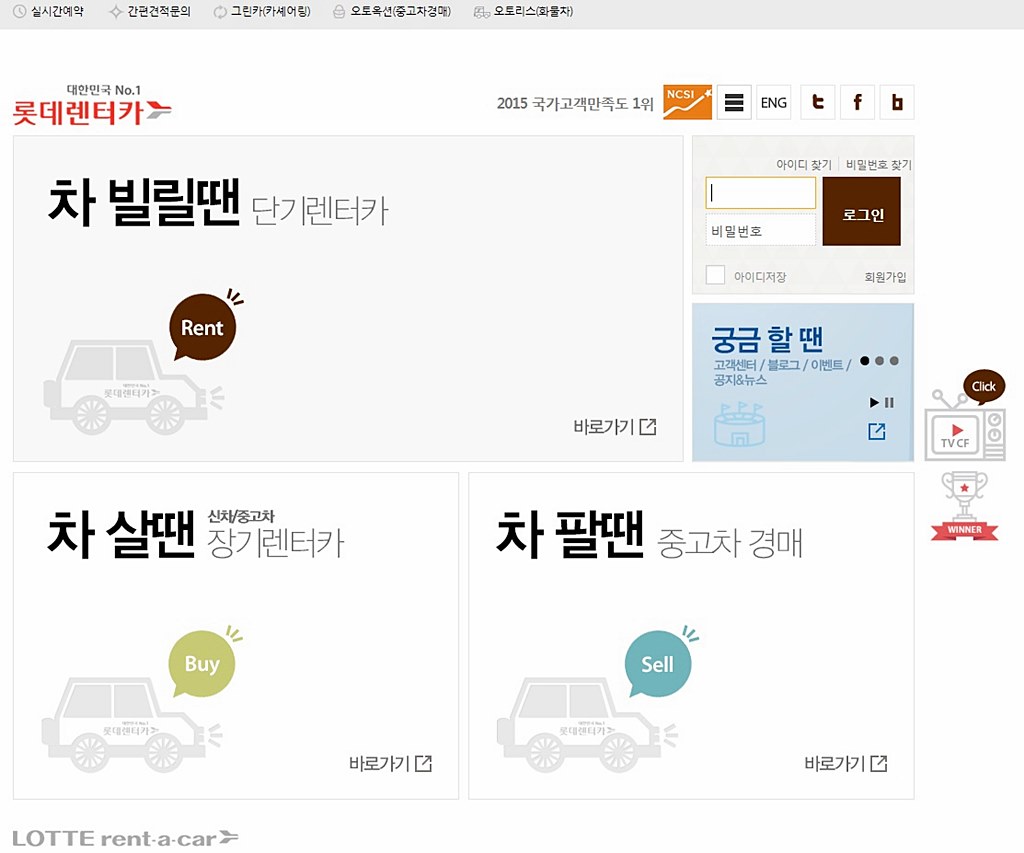Click the car illustration under Buy bubble

click(131, 724)
